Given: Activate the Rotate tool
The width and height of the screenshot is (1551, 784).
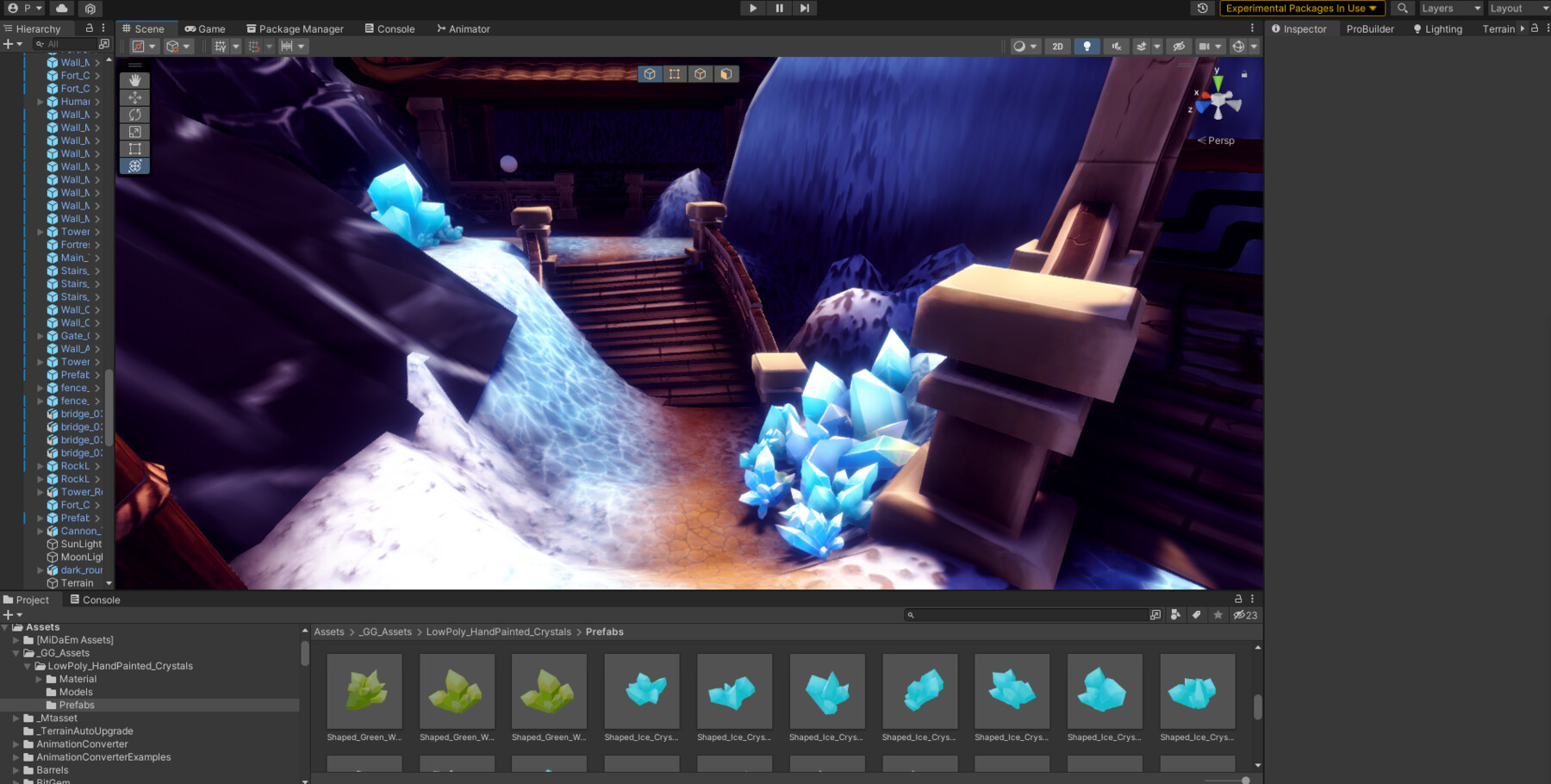Looking at the screenshot, I should pos(134,115).
